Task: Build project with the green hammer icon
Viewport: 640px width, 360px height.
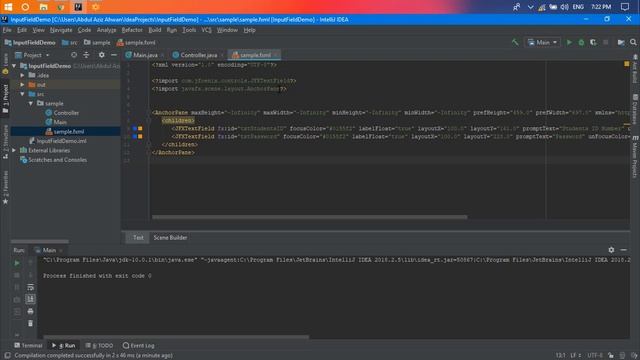Action: click(515, 42)
